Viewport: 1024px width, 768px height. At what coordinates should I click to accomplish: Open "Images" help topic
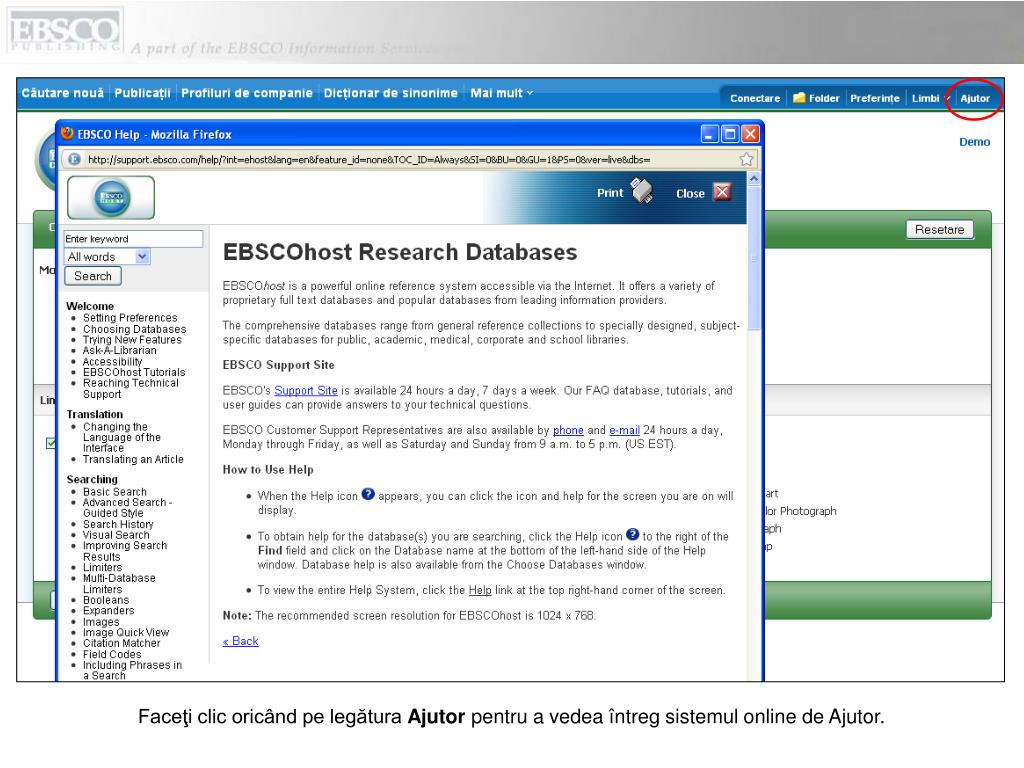click(101, 622)
